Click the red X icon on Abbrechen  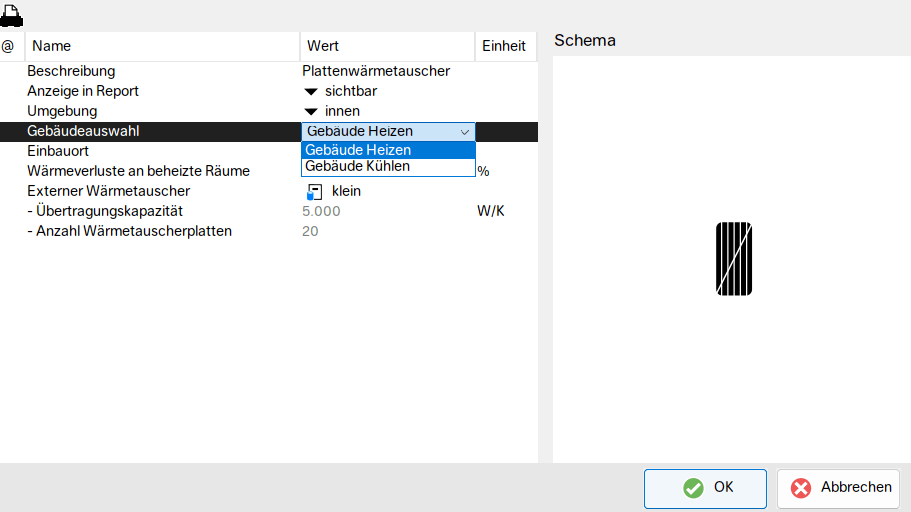(x=801, y=488)
